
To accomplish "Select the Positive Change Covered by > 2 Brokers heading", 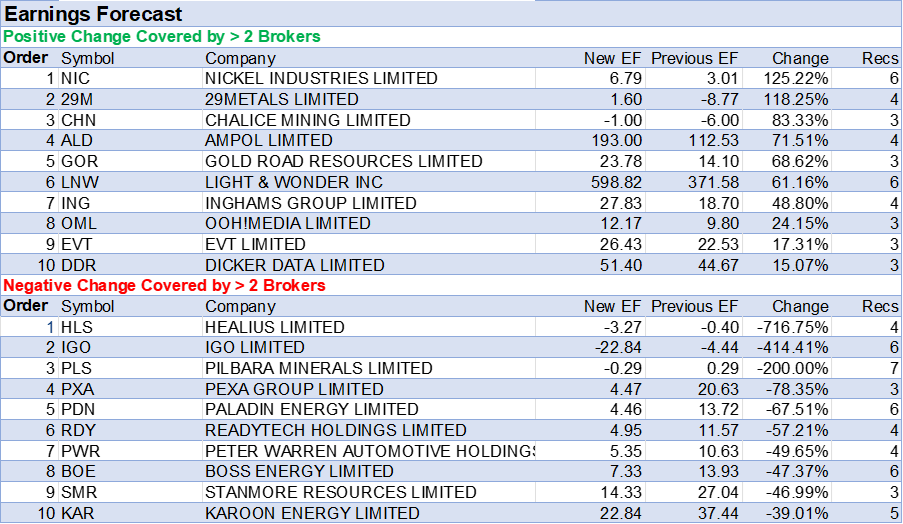I will click(x=162, y=37).
